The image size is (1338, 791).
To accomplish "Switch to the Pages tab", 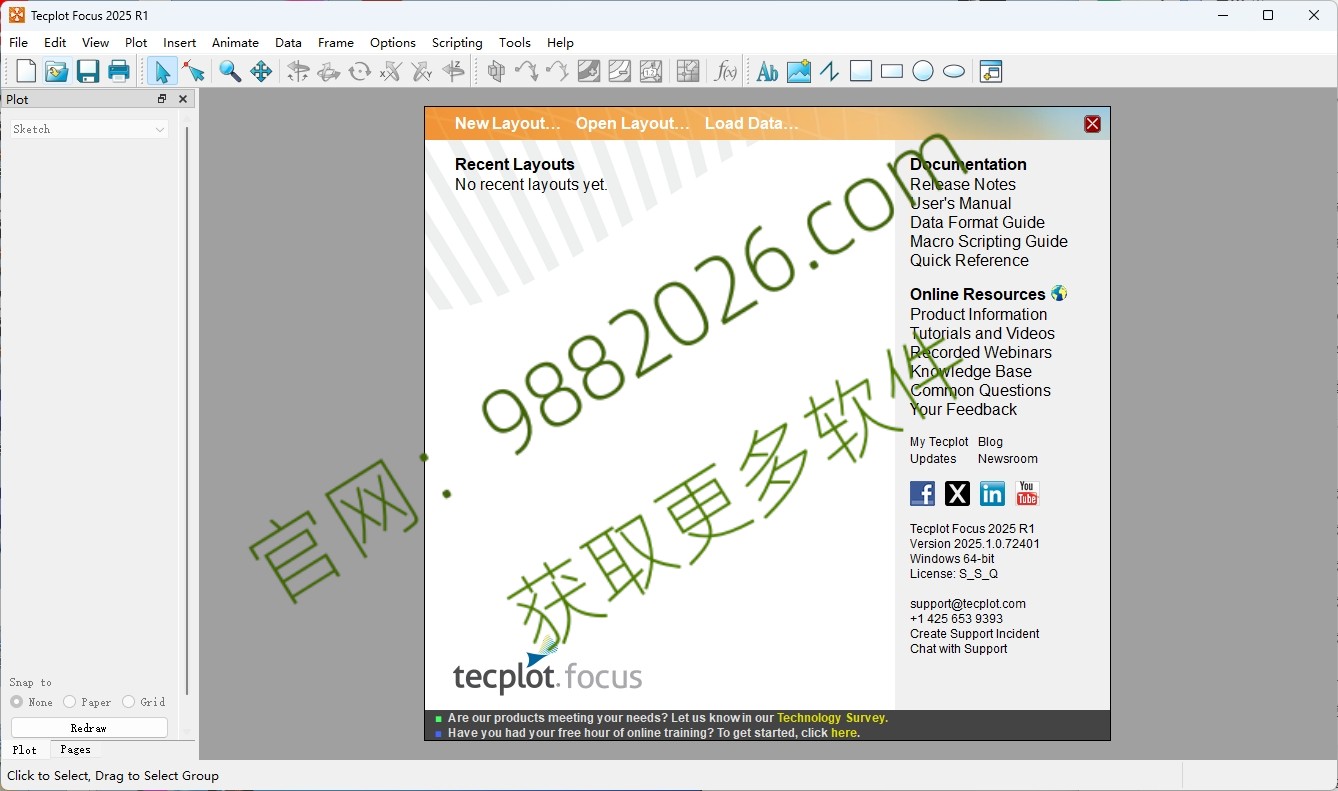I will click(x=75, y=749).
